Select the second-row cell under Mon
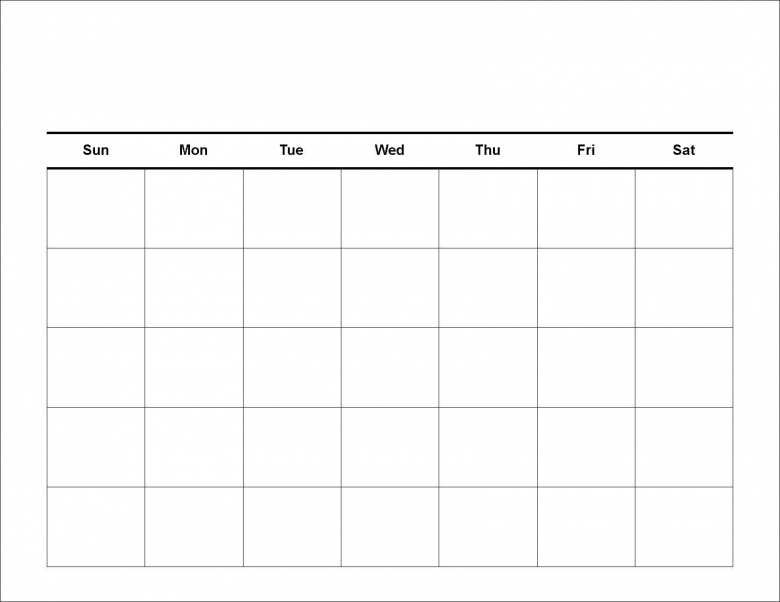 tap(194, 288)
